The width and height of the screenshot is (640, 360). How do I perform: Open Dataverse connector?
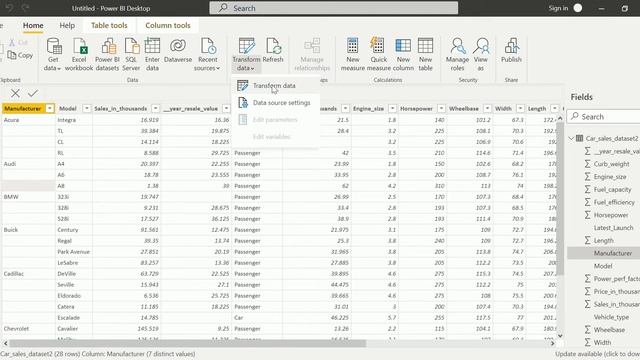(x=178, y=50)
